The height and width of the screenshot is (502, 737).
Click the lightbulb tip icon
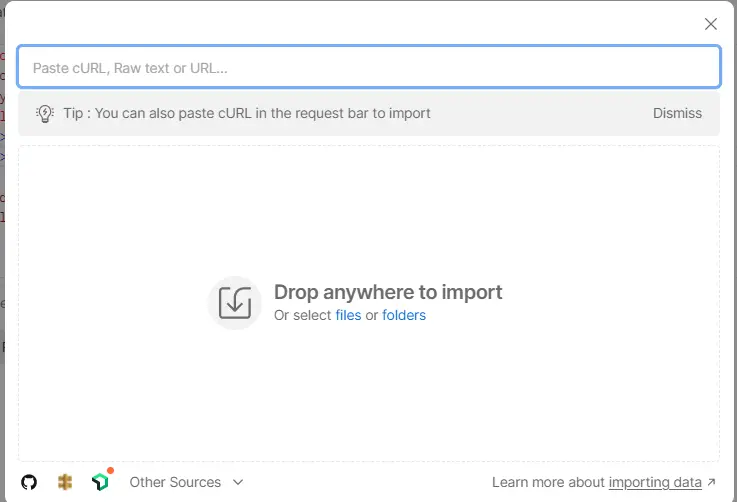pos(45,114)
